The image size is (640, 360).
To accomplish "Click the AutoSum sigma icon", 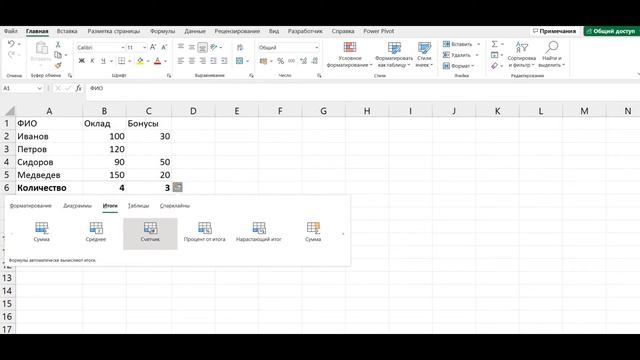I will [x=494, y=44].
